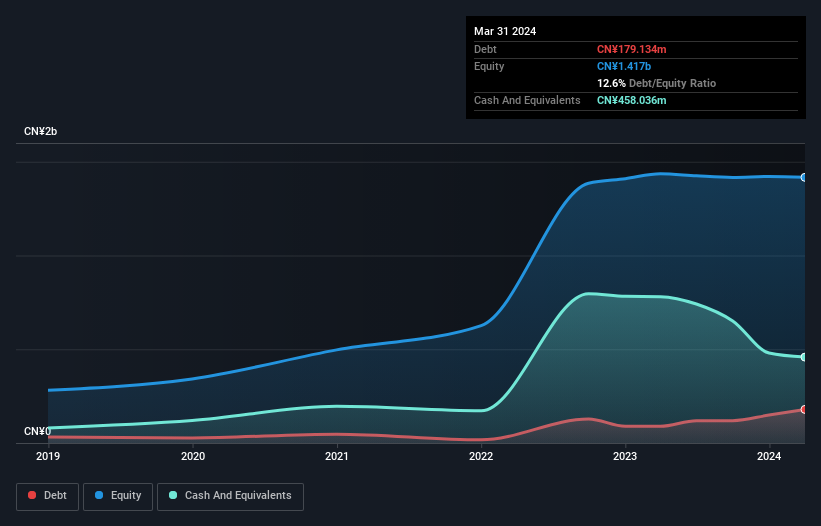Click the blue Equity legend dot
Screen dimensions: 821x526
(x=99, y=495)
